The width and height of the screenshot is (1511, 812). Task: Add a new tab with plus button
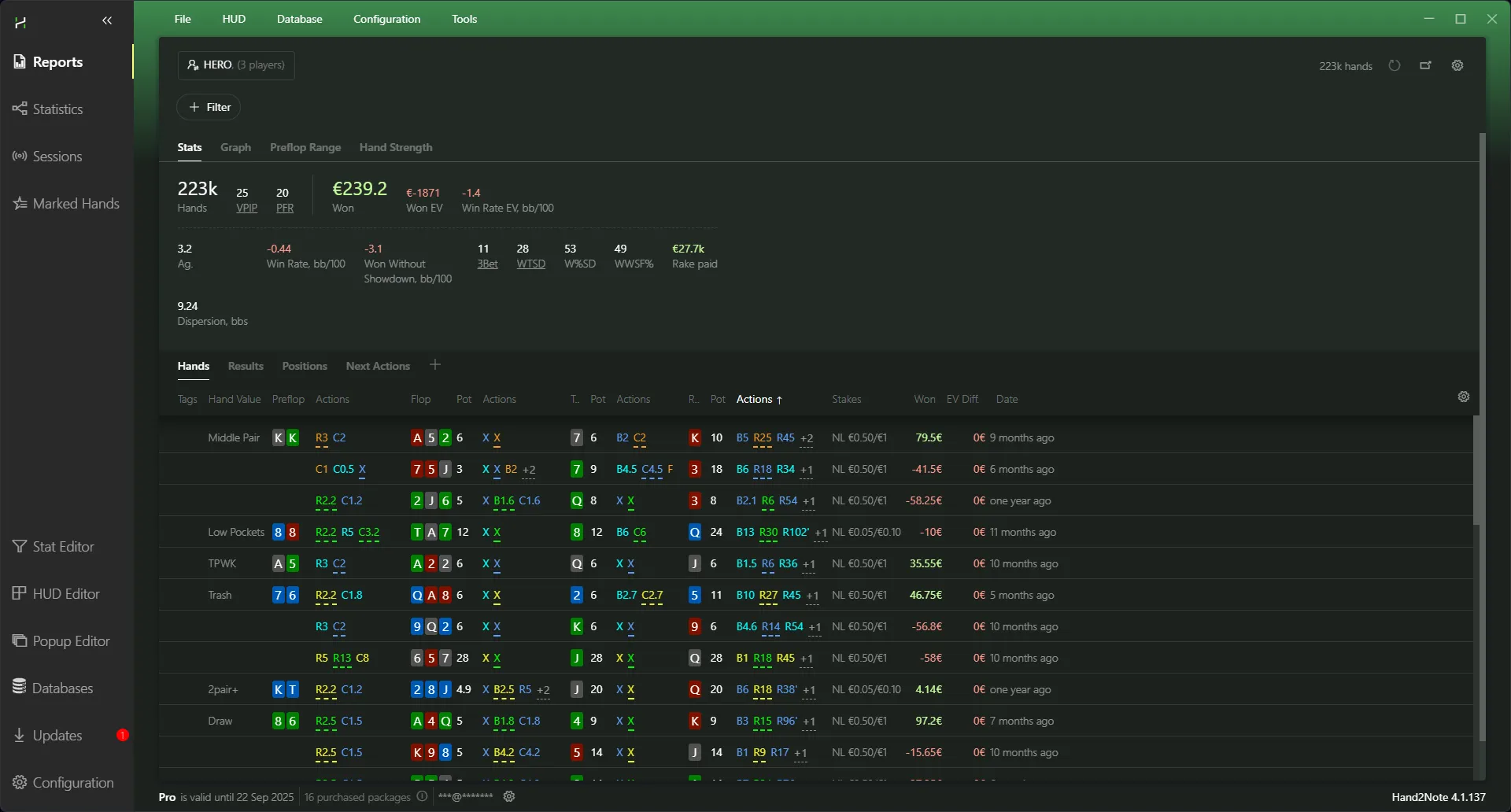pyautogui.click(x=435, y=365)
